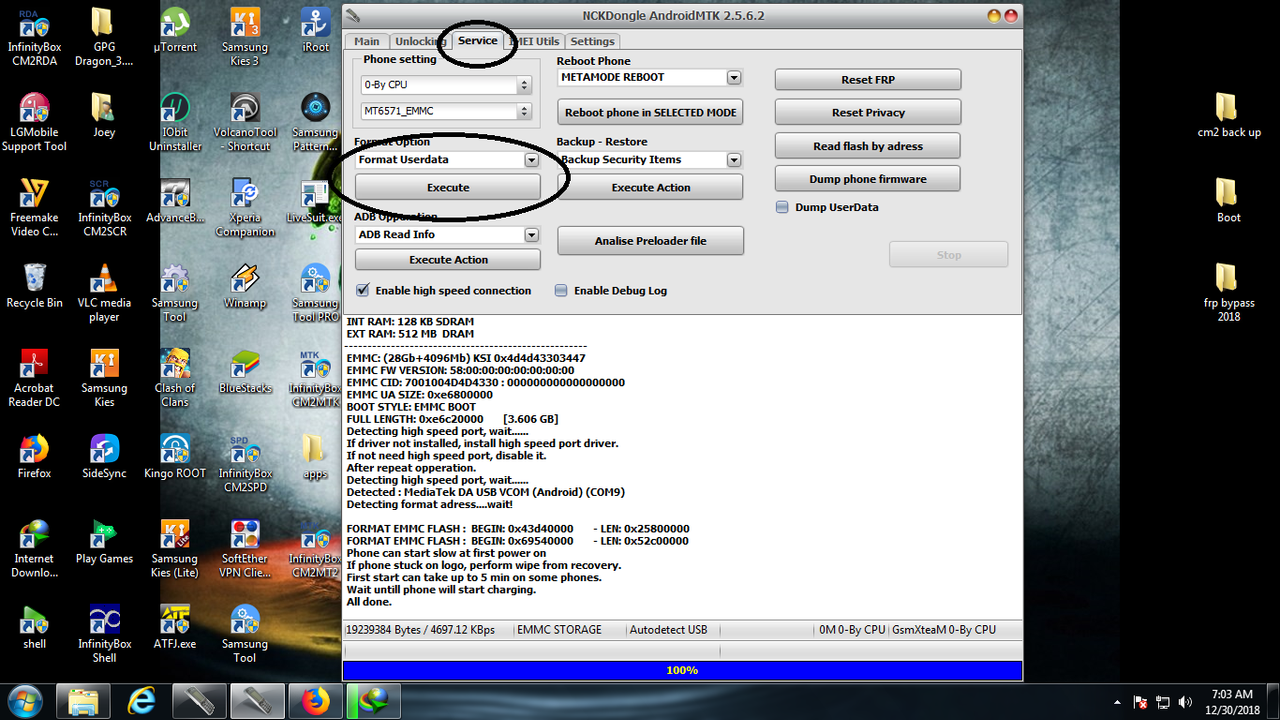Select the IObit Uninstaller desktop icon
Image resolution: width=1280 pixels, height=720 pixels.
pos(175,122)
